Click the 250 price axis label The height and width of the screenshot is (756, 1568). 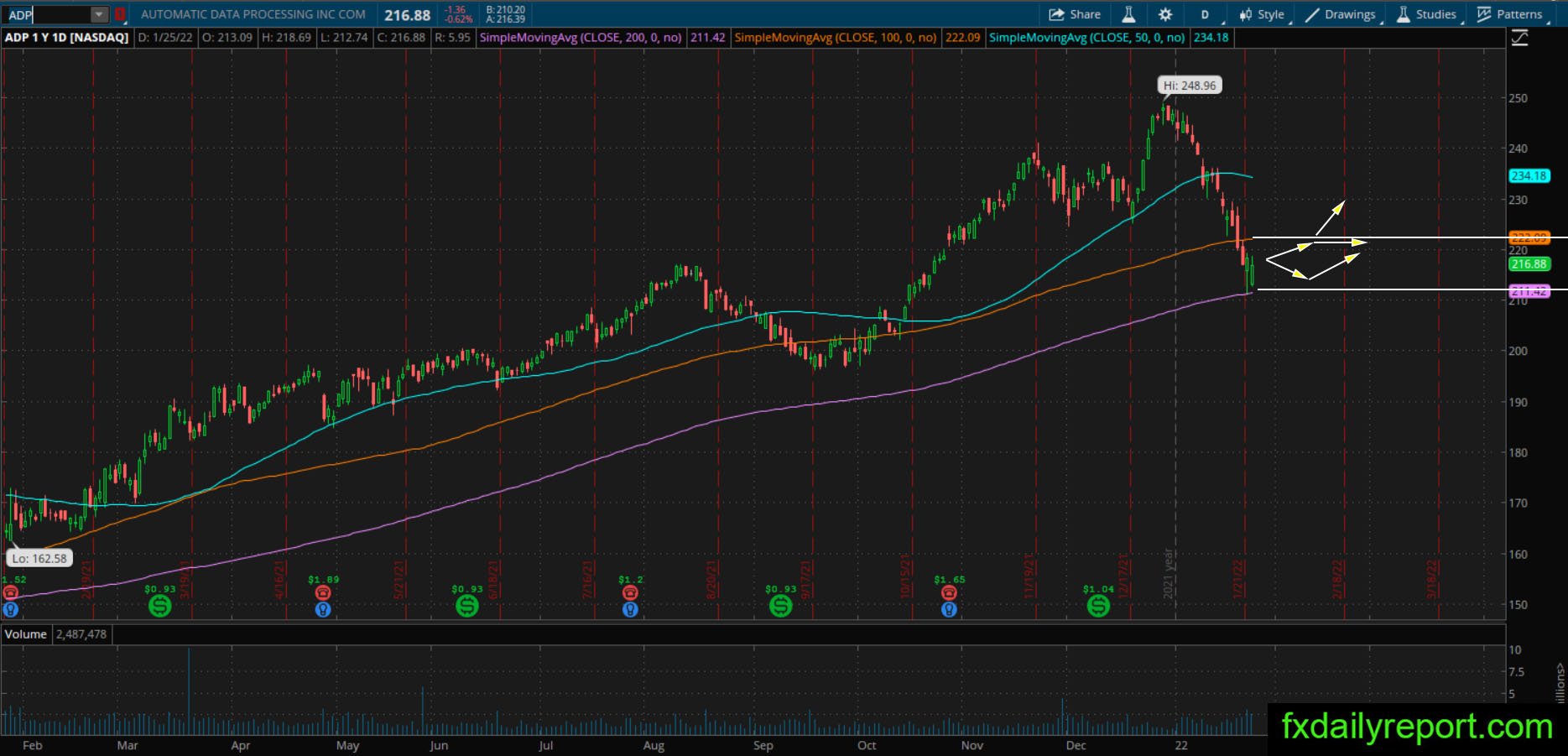pyautogui.click(x=1519, y=98)
